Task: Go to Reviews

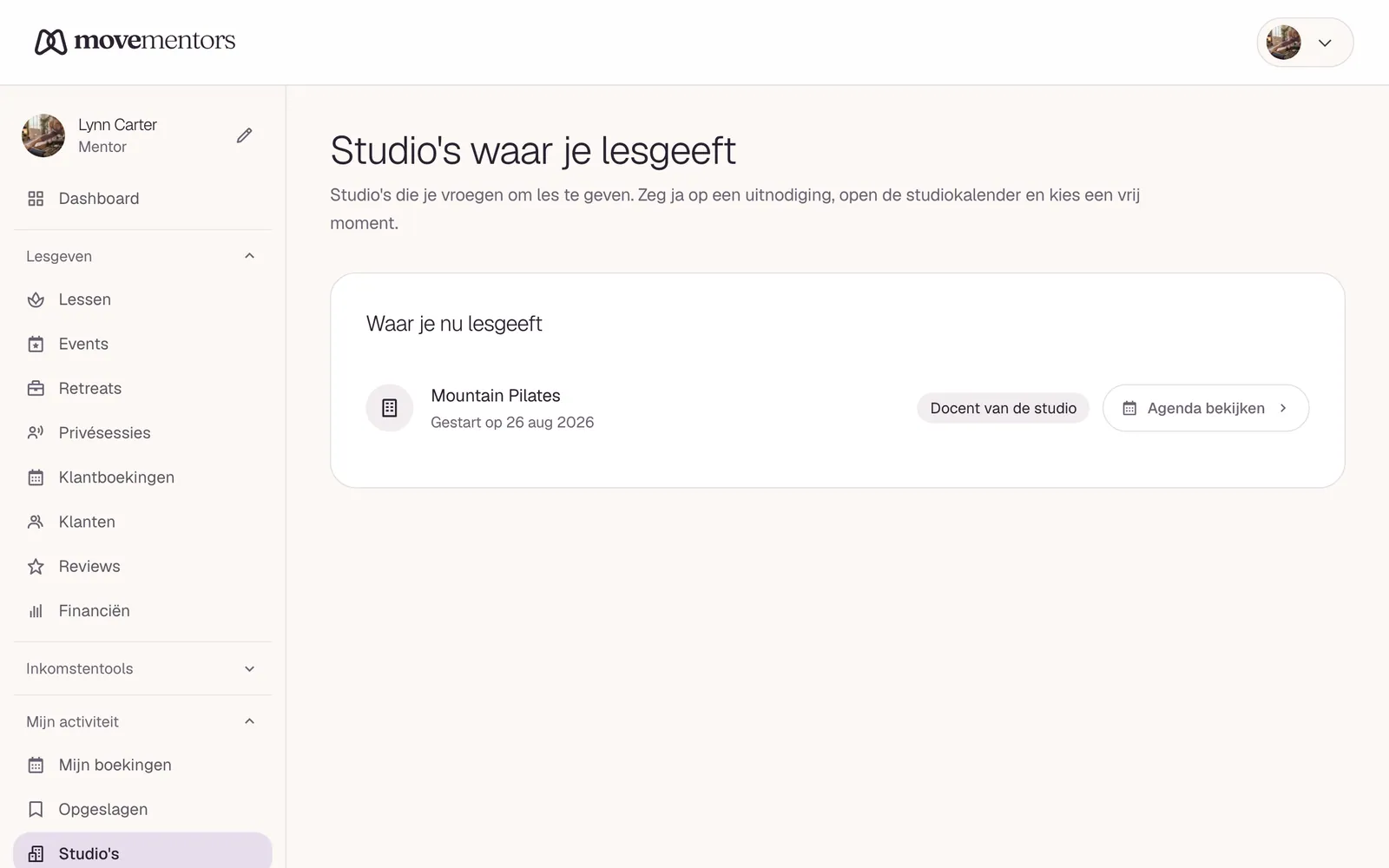Action: tap(142, 566)
